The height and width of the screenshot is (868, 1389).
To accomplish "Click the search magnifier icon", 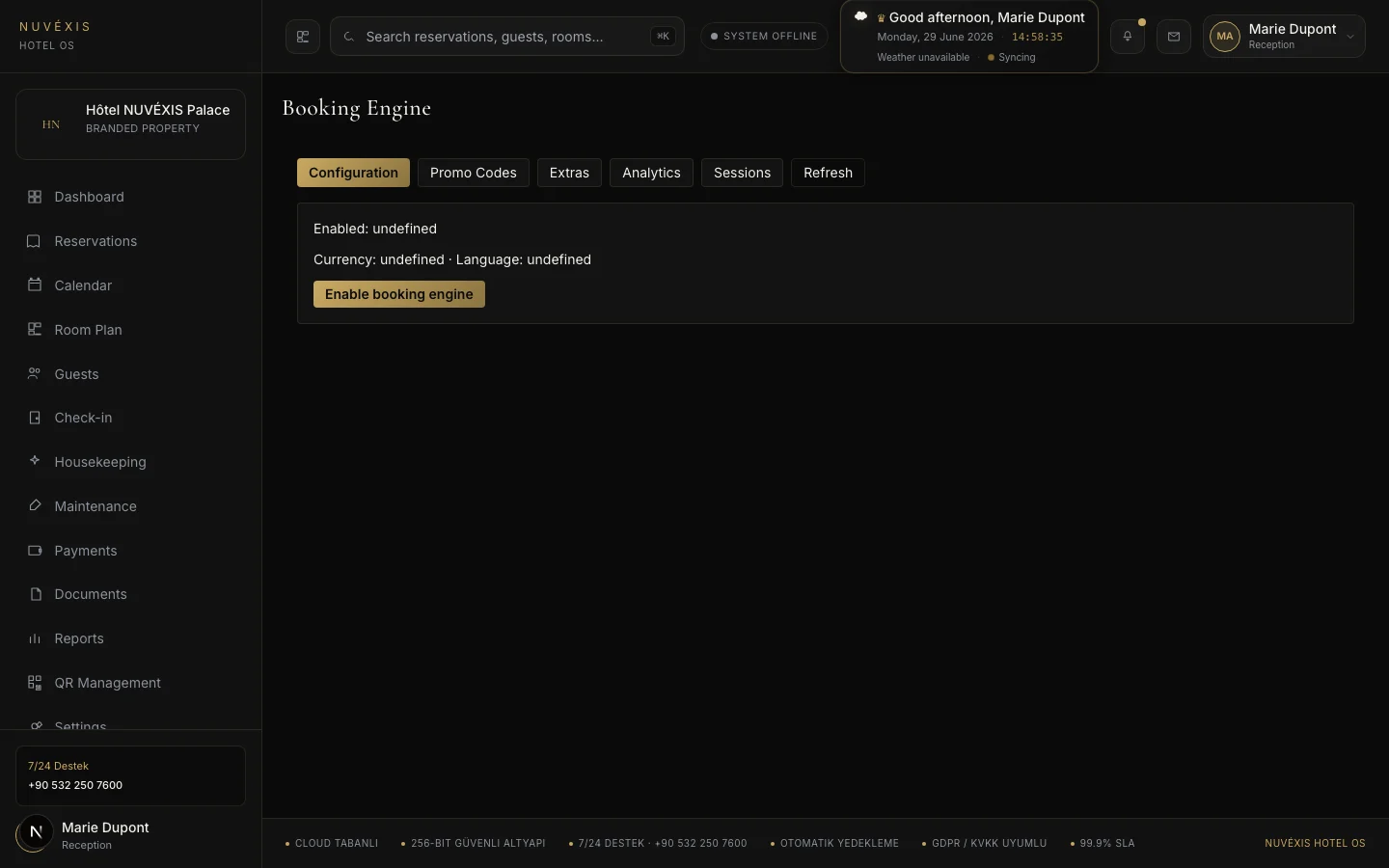I will point(349,37).
